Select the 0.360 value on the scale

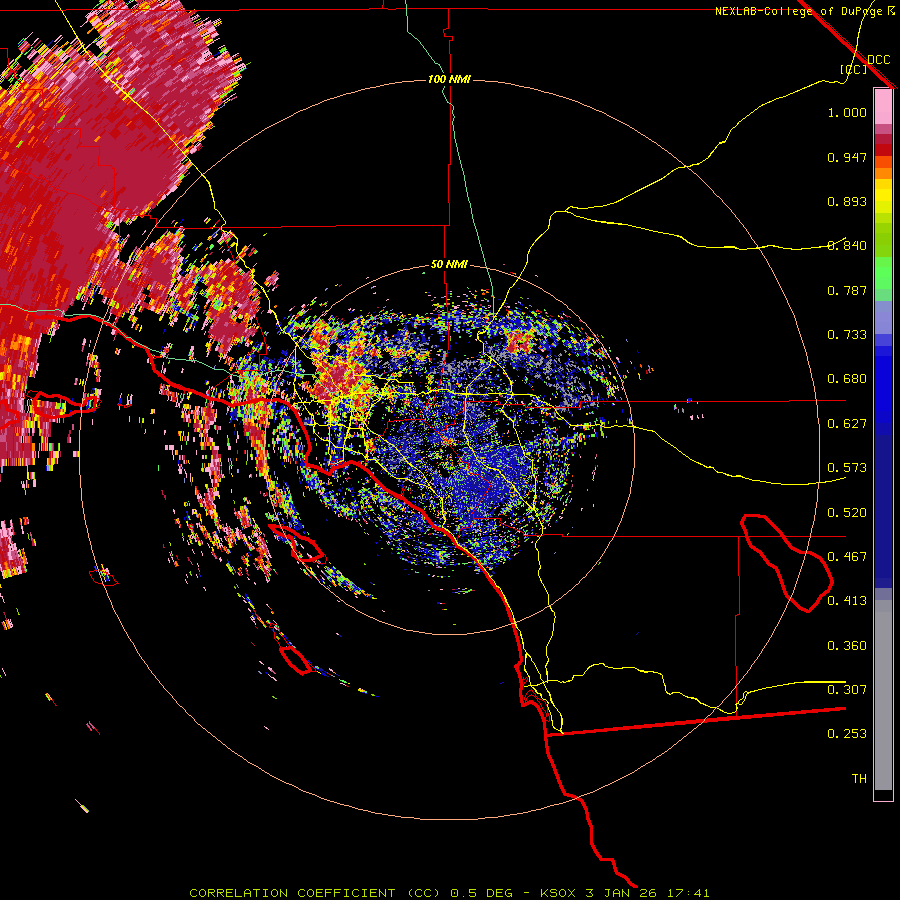click(x=847, y=646)
